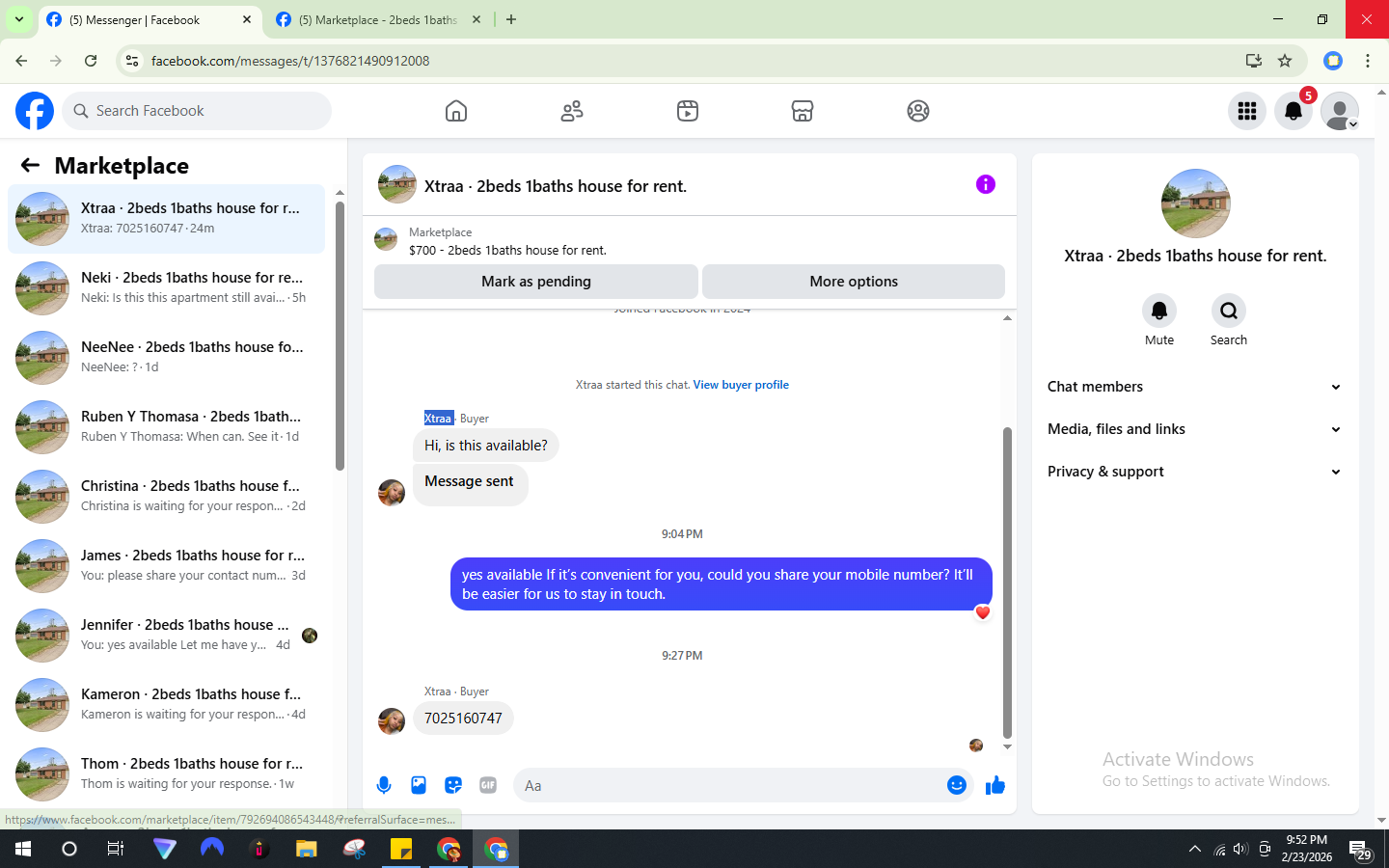
Task: Bookmark this page star icon
Action: pos(1285,61)
